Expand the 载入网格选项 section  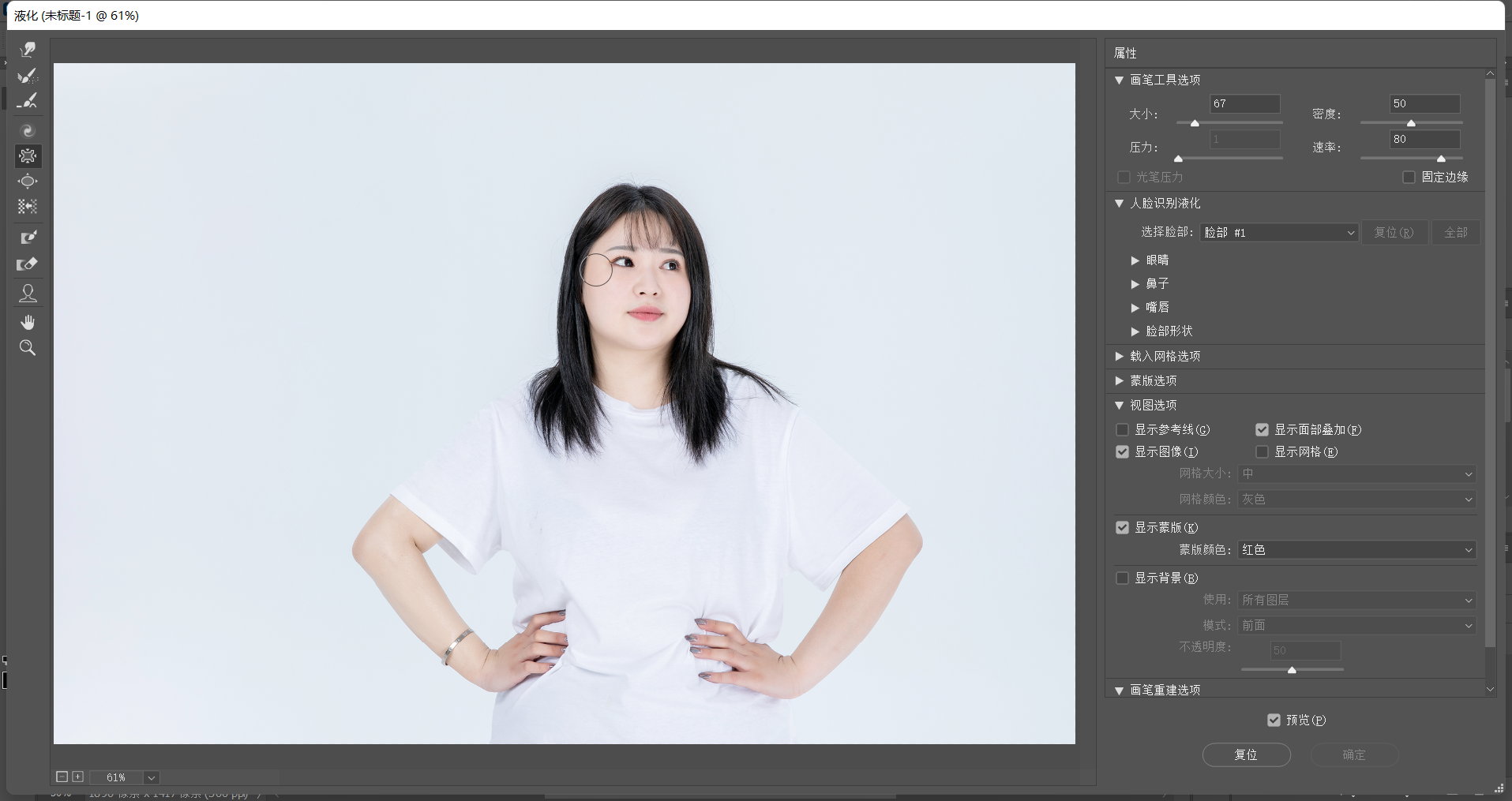click(x=1119, y=357)
